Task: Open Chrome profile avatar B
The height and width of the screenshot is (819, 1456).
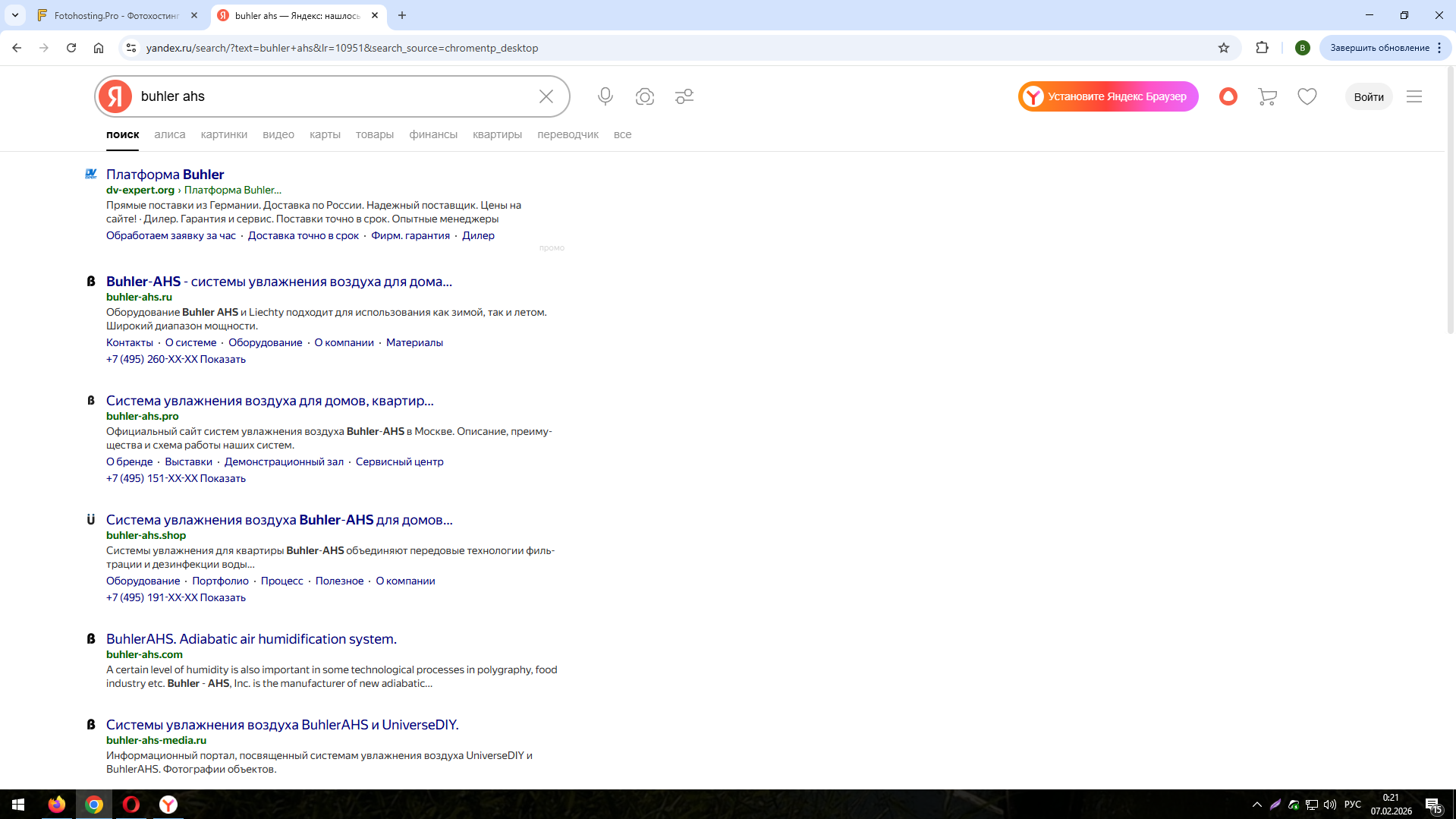Action: (1303, 48)
